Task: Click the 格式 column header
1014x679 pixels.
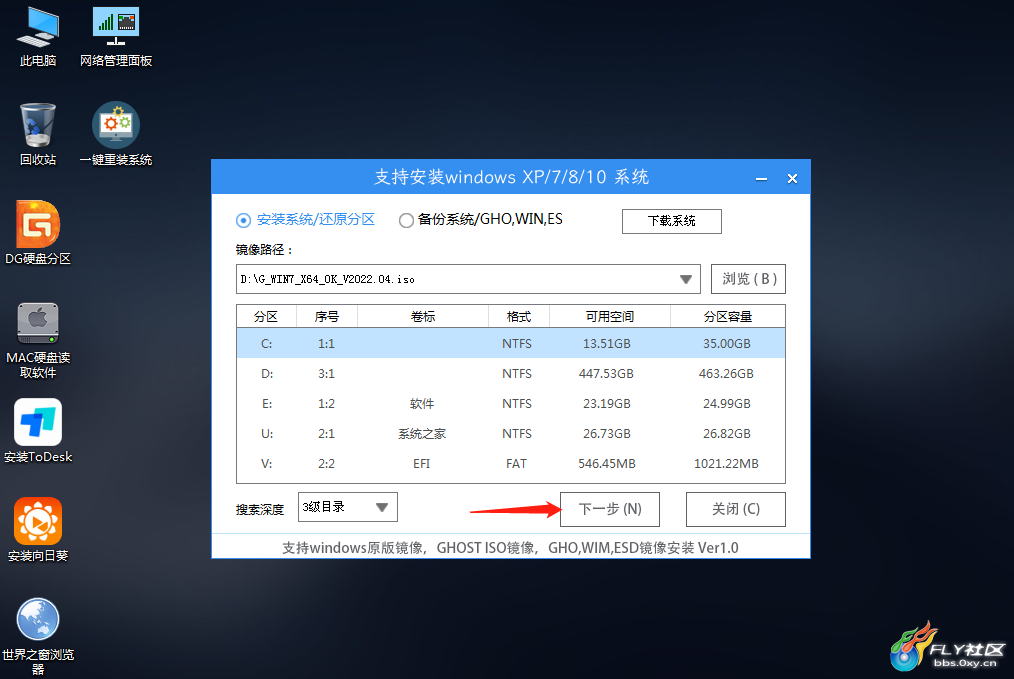Action: [x=519, y=316]
